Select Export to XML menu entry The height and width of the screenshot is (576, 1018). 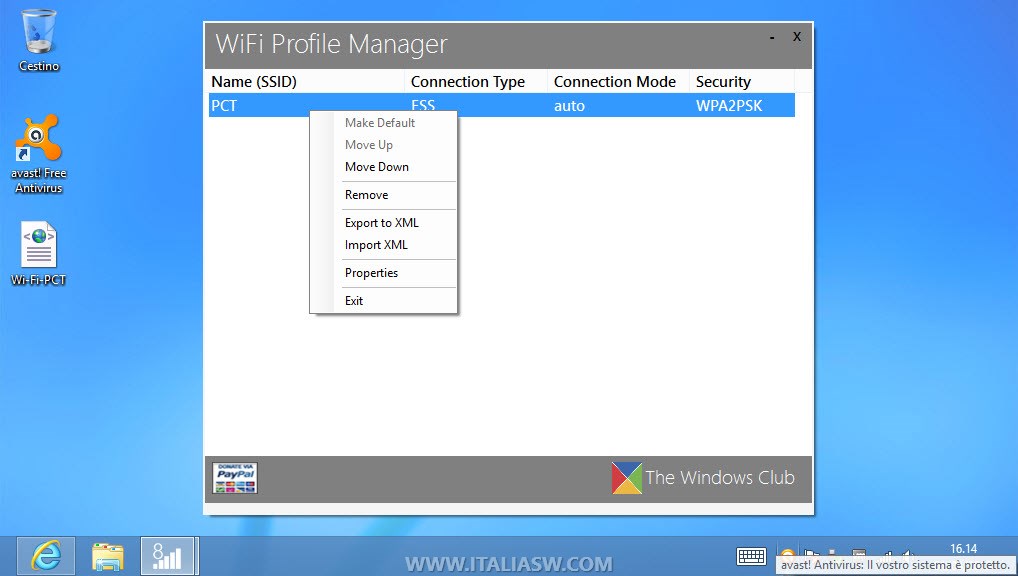click(x=382, y=223)
